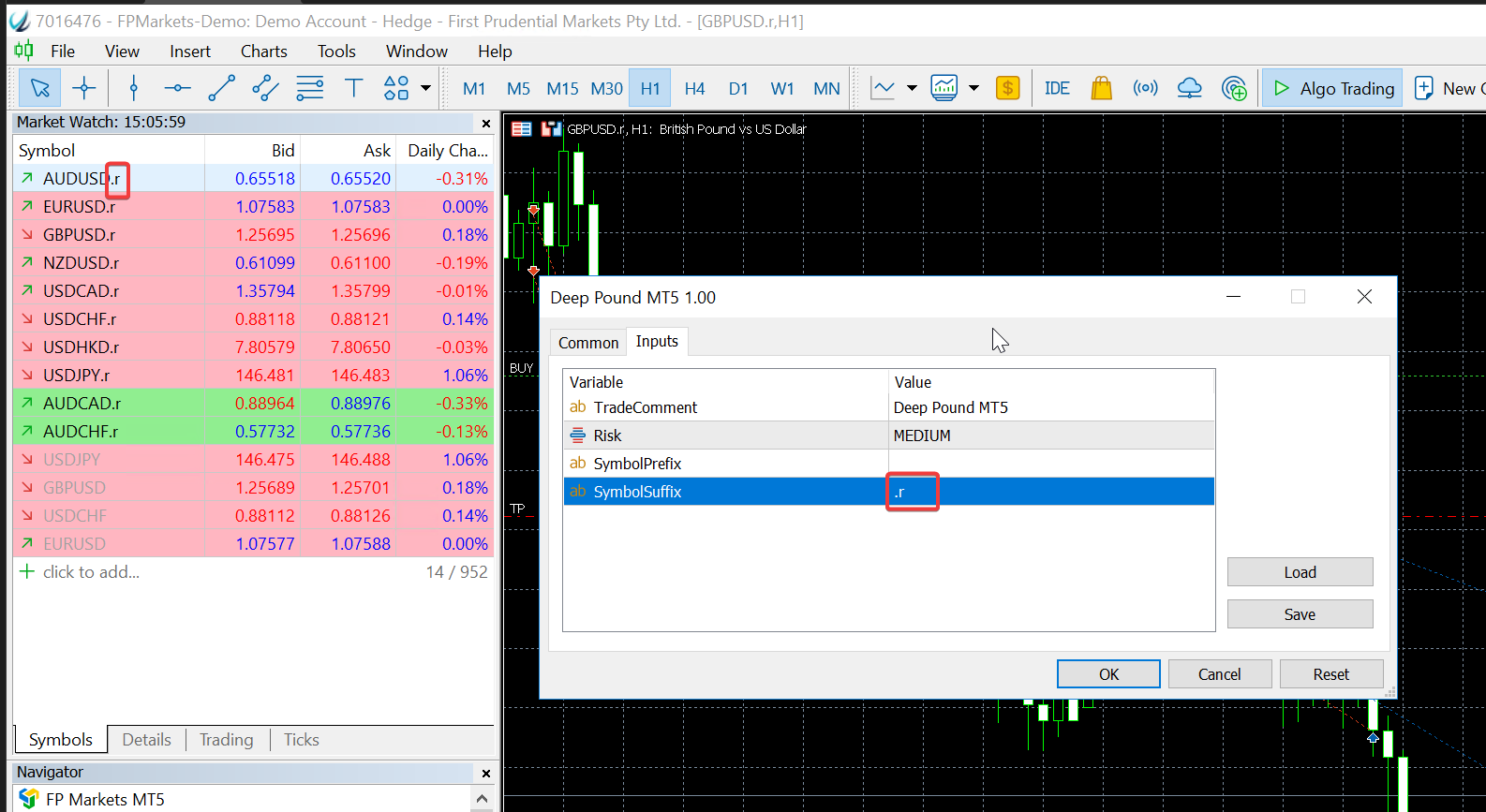Open the Trading tab in Market Watch
1486x812 pixels.
(x=227, y=740)
